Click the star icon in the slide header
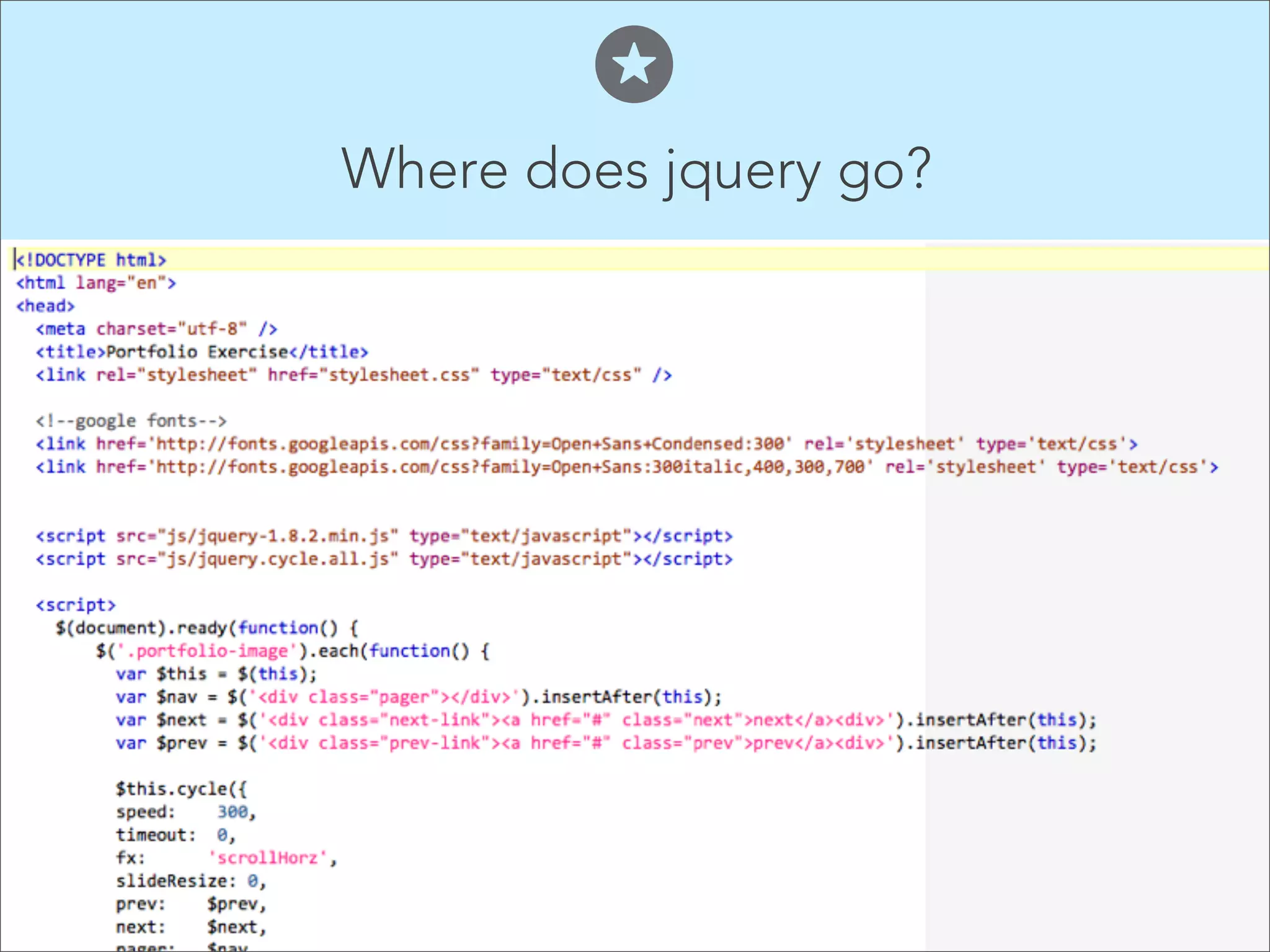 [634, 64]
